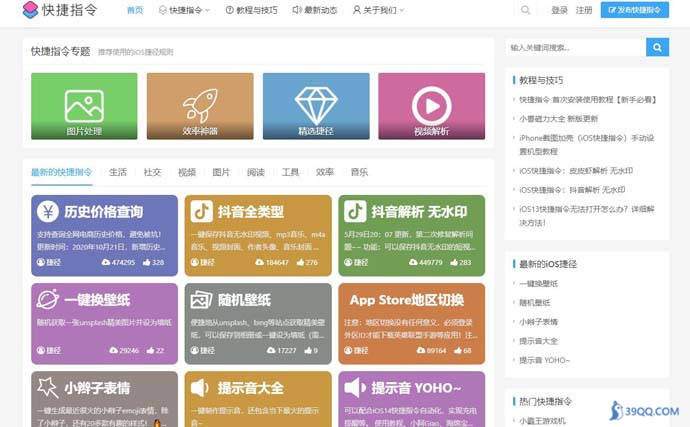This screenshot has height=427, width=690.
Task: Open the 历史价格查询 card title
Action: (x=103, y=212)
